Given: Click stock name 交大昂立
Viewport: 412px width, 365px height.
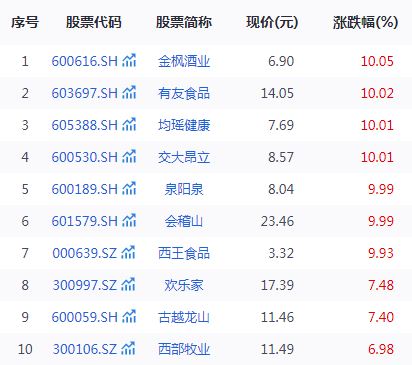Looking at the screenshot, I should coord(184,157).
